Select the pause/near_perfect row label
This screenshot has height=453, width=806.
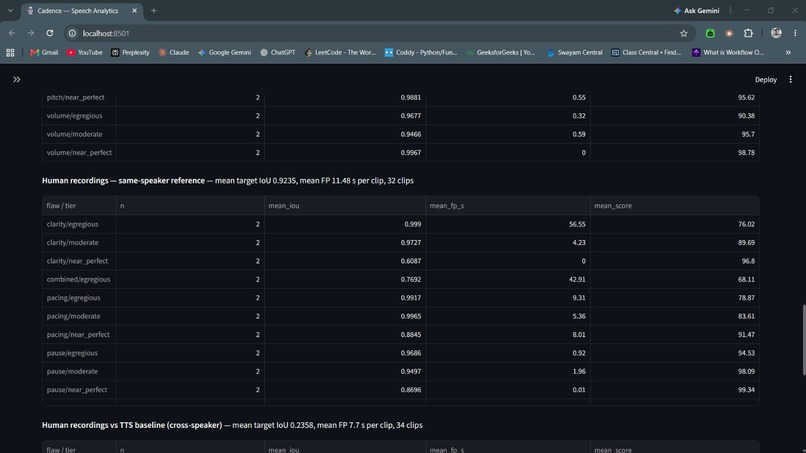coord(77,390)
